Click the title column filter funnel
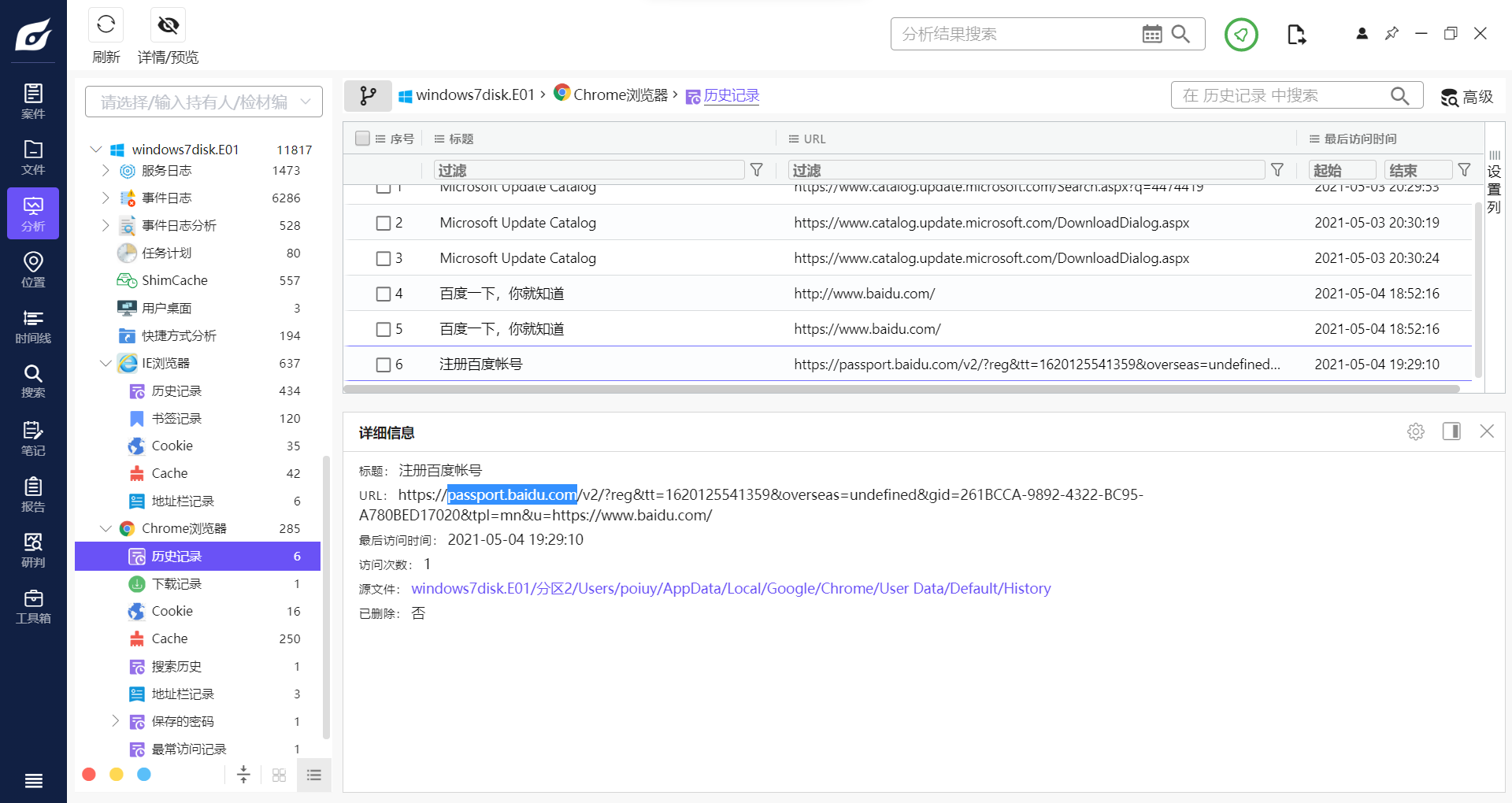This screenshot has width=1512, height=803. coord(757,170)
